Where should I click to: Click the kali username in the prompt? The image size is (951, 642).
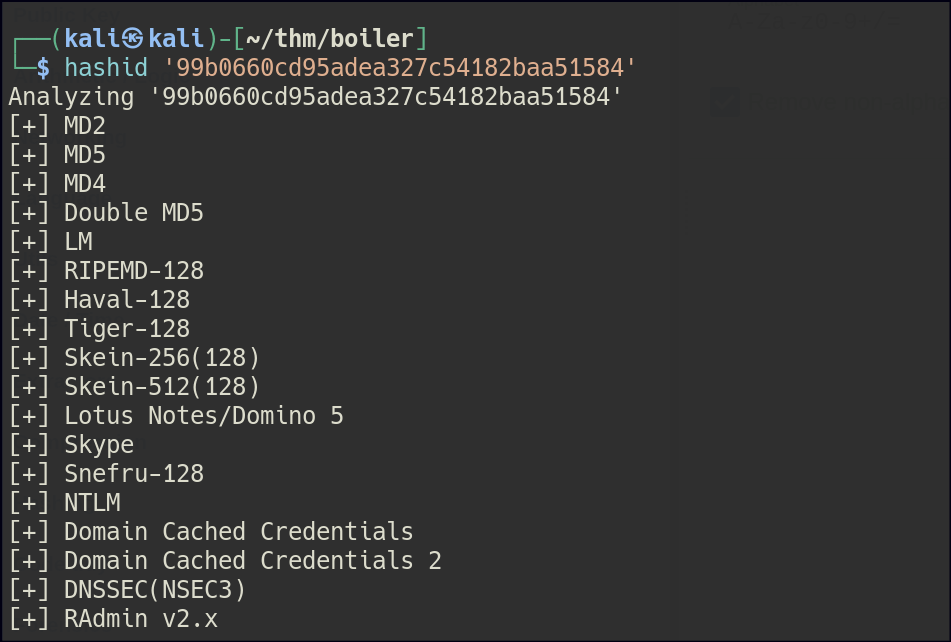(92, 39)
